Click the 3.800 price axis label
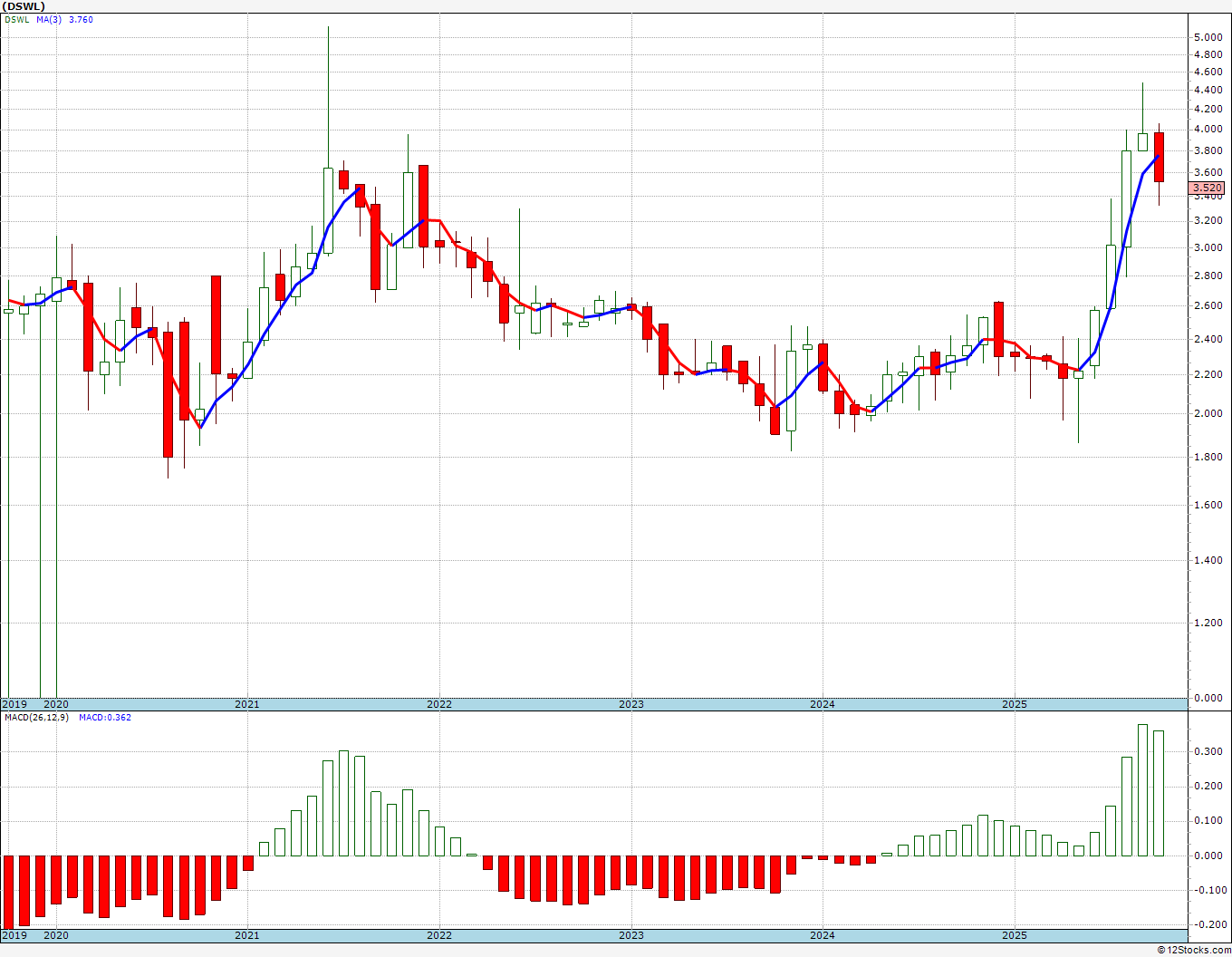The width and height of the screenshot is (1232, 957). pos(1208,150)
